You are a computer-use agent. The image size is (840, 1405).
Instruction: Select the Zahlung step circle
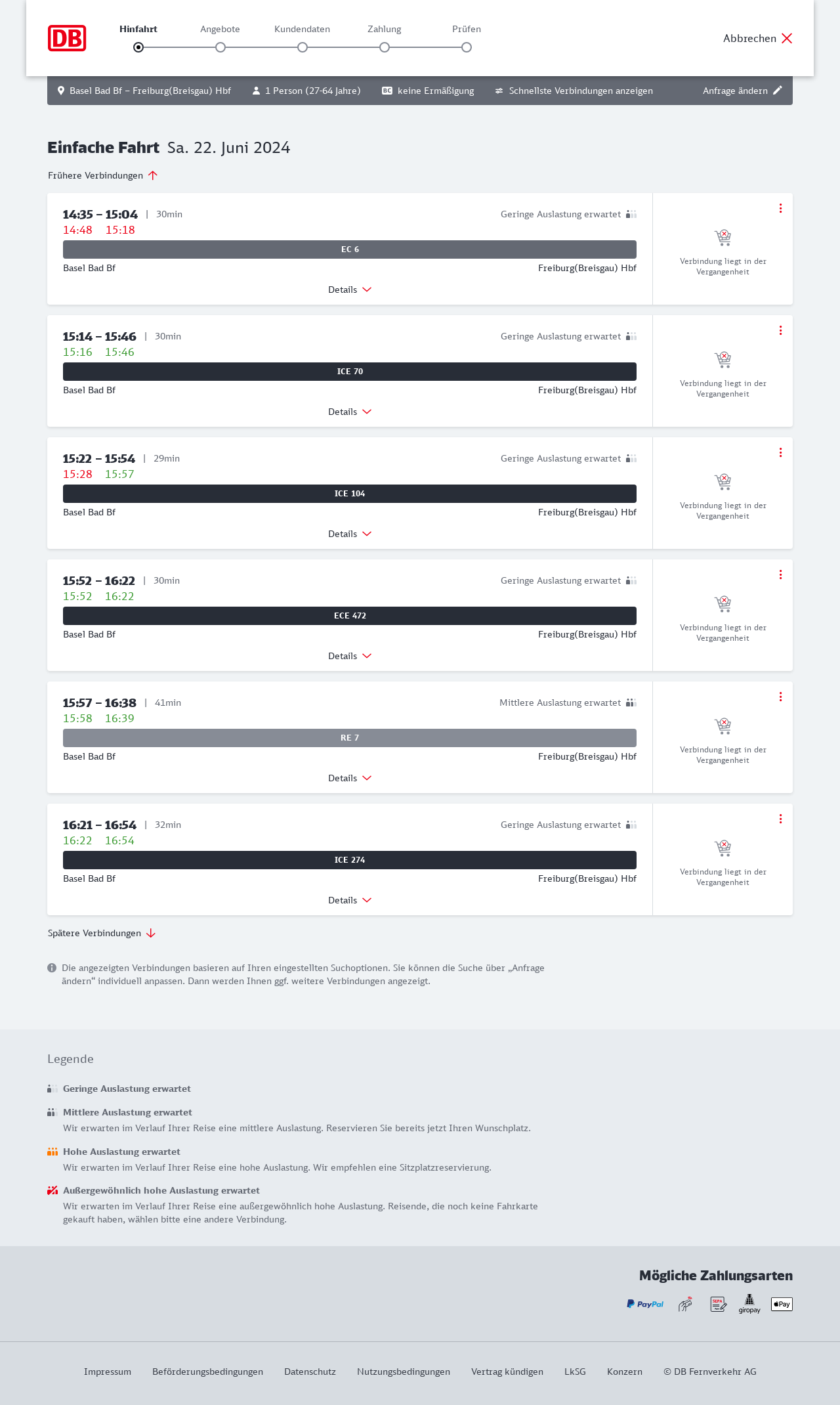pyautogui.click(x=385, y=47)
